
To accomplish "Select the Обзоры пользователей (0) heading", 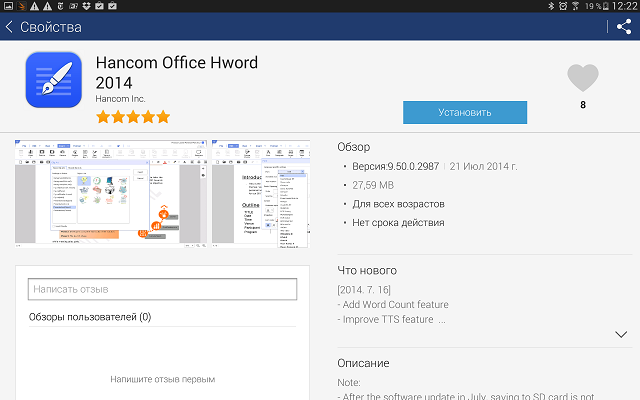I will click(90, 317).
